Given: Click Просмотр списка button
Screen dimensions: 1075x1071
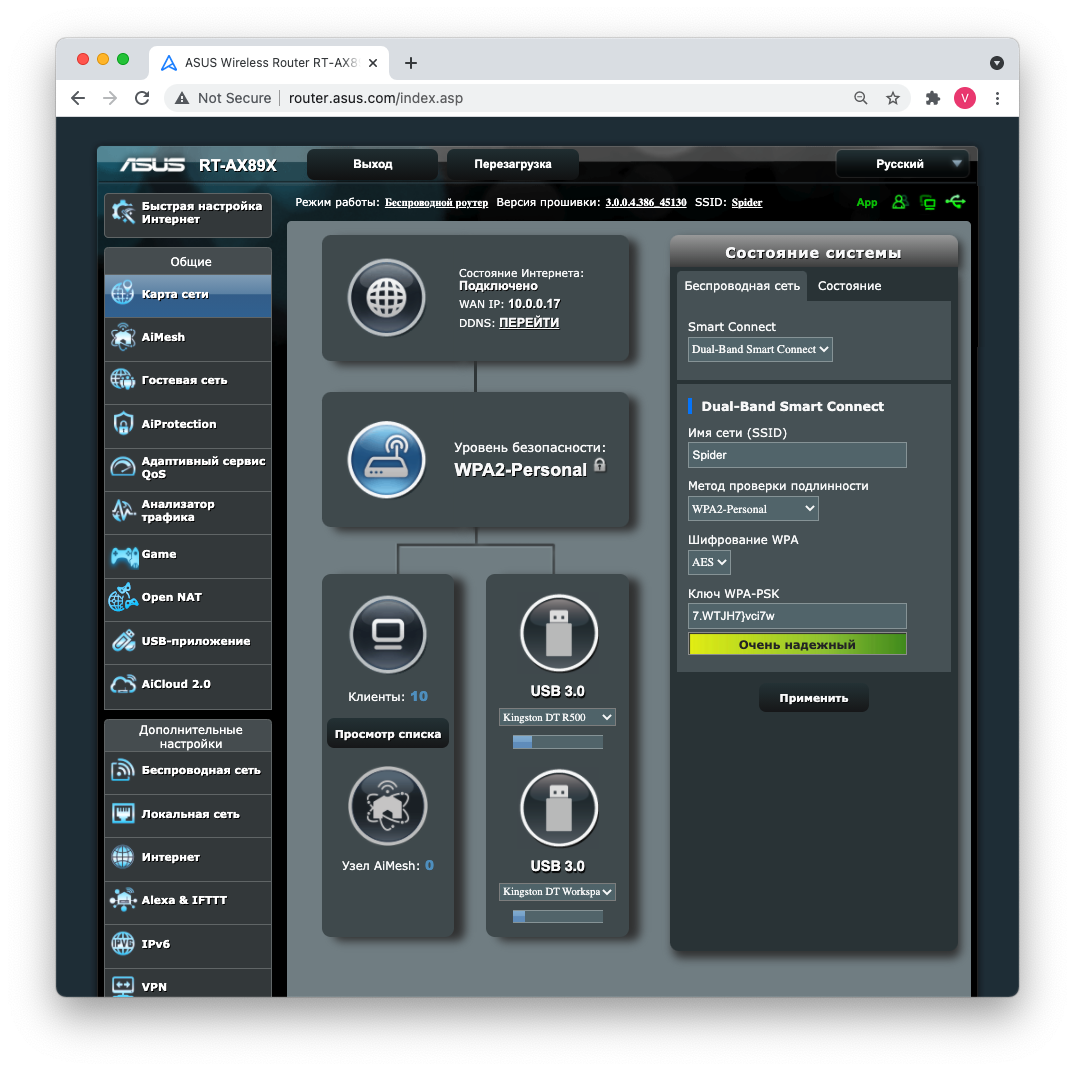Looking at the screenshot, I should [x=388, y=734].
